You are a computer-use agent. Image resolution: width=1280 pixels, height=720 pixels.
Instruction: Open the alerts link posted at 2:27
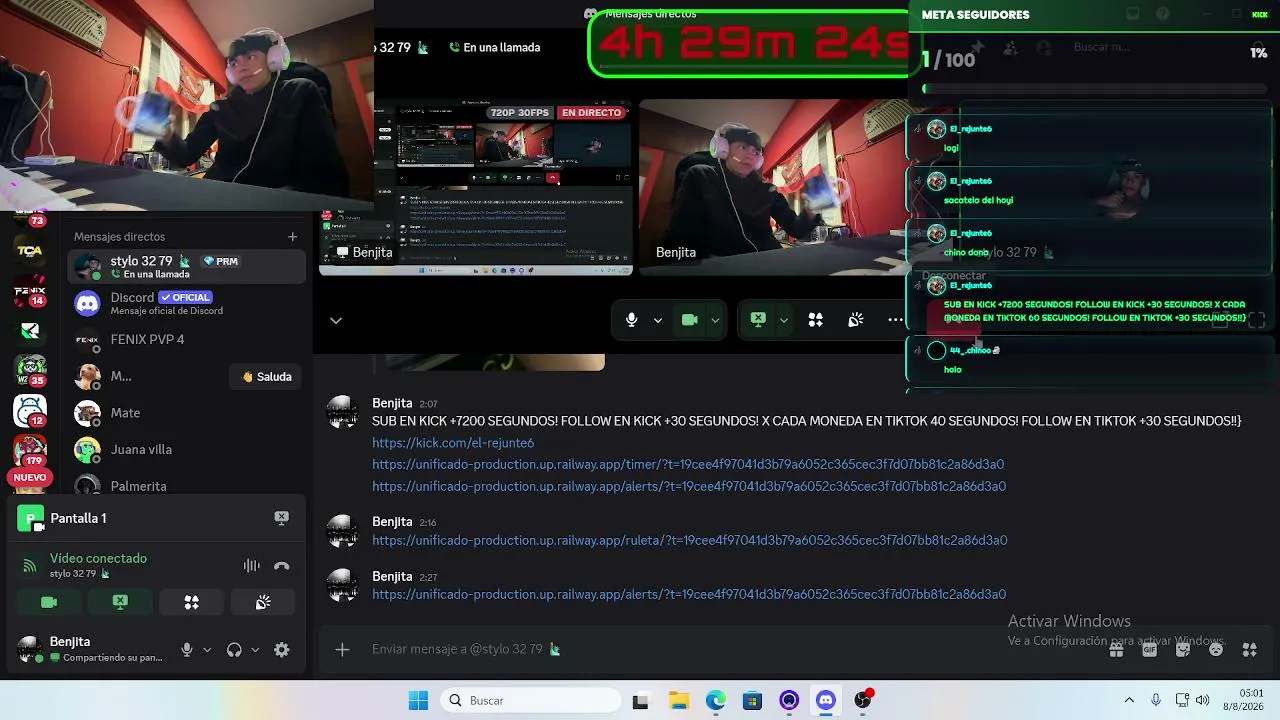pyautogui.click(x=689, y=594)
